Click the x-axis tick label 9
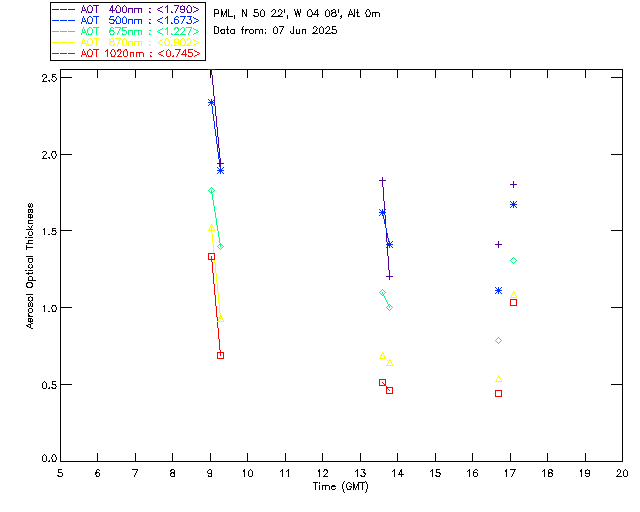Viewport: 640px width, 512px height. point(210,473)
